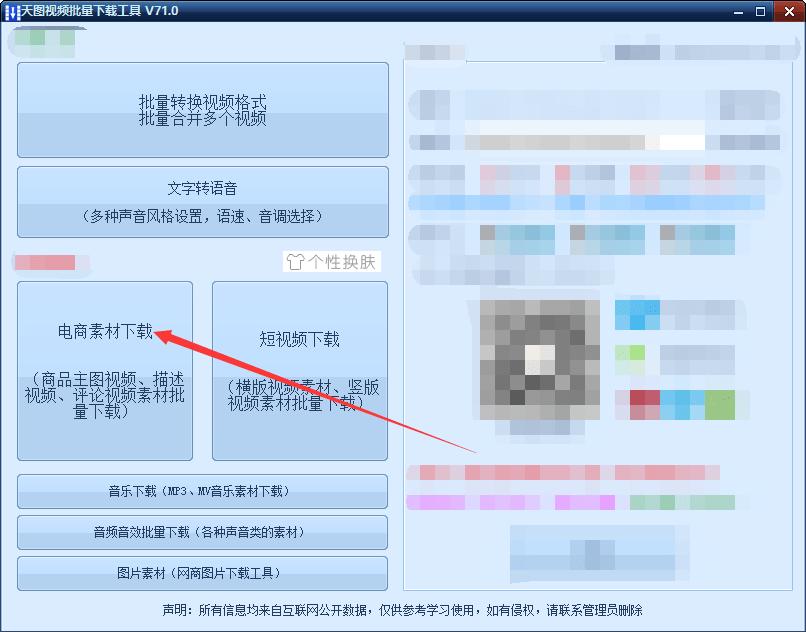The height and width of the screenshot is (632, 806).
Task: Open the 短视频下载 short video downloader
Action: 297,340
